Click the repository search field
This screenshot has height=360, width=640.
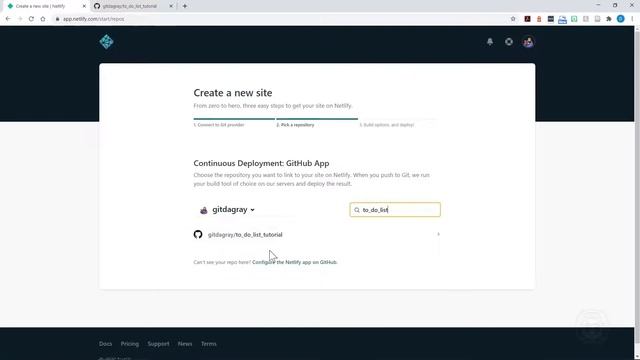(395, 210)
